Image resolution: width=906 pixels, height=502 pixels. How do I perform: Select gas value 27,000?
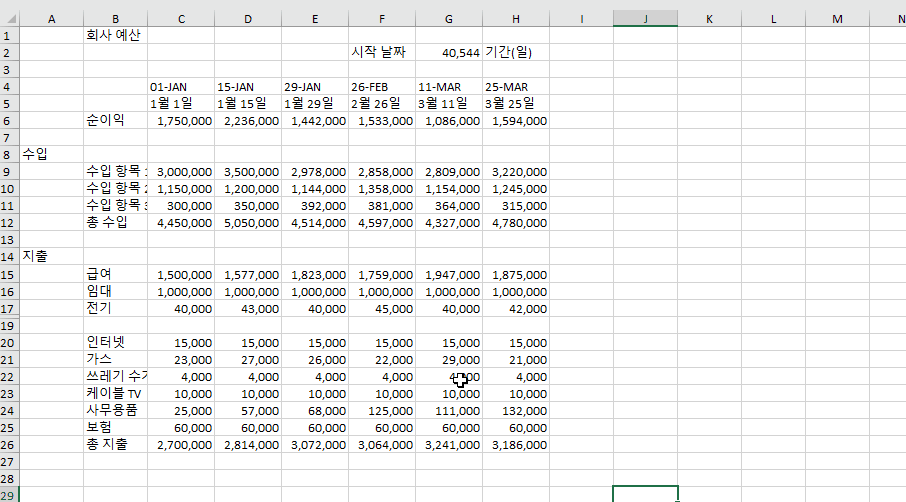tap(248, 359)
